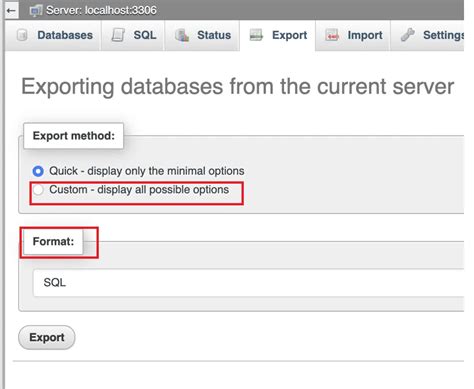Click the SQL tab scroll icon

point(118,35)
